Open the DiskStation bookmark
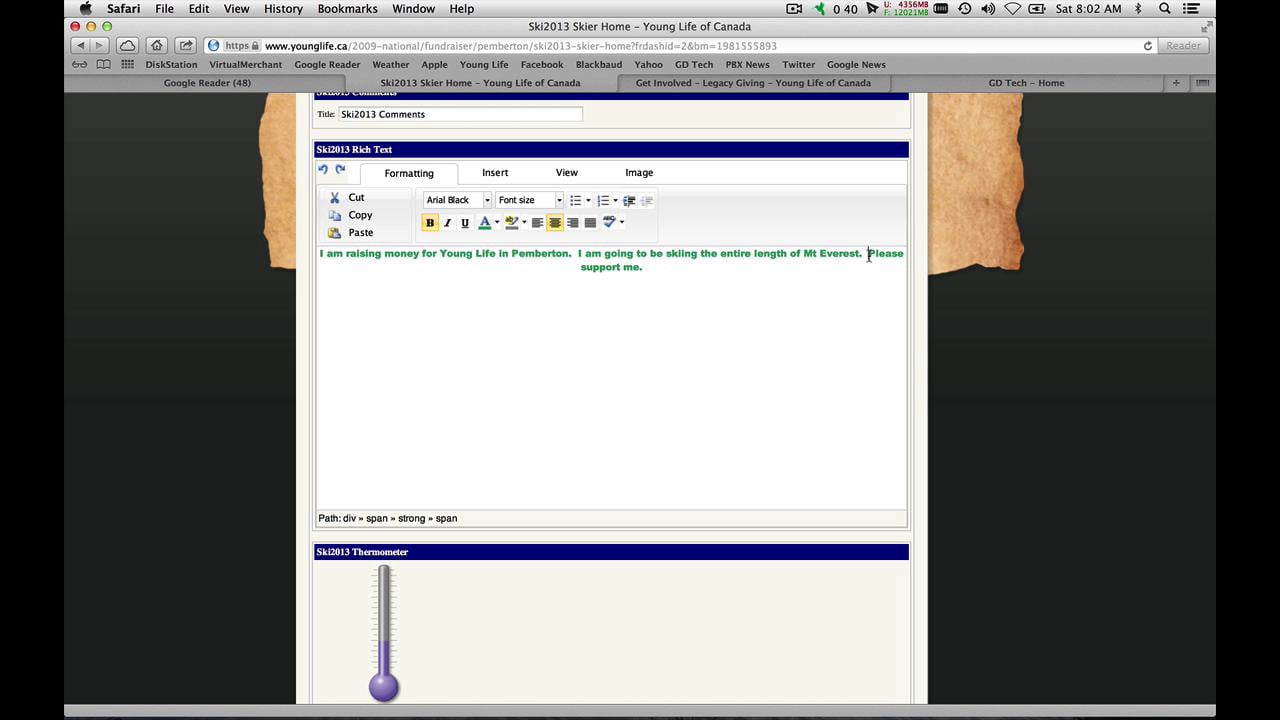This screenshot has width=1280, height=720. coord(171,65)
